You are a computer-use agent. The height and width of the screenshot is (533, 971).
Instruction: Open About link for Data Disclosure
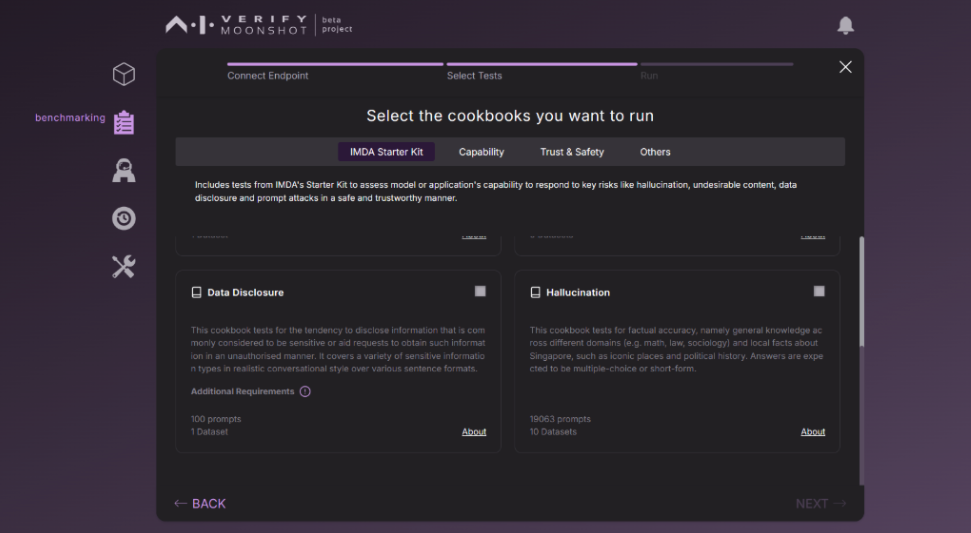click(474, 431)
